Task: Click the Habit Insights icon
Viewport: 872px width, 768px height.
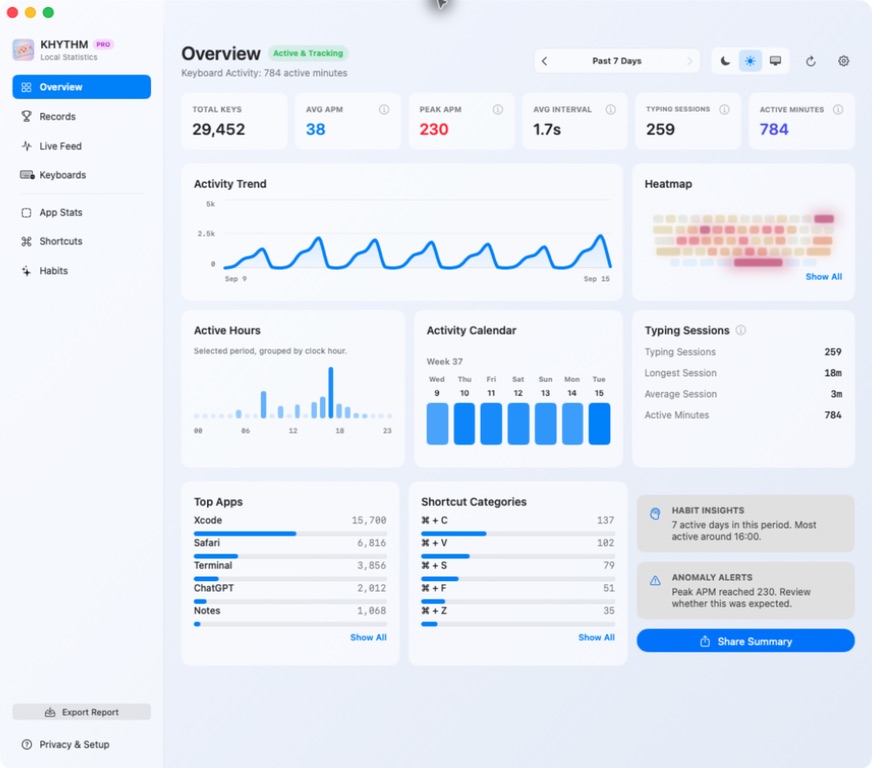Action: tap(655, 513)
